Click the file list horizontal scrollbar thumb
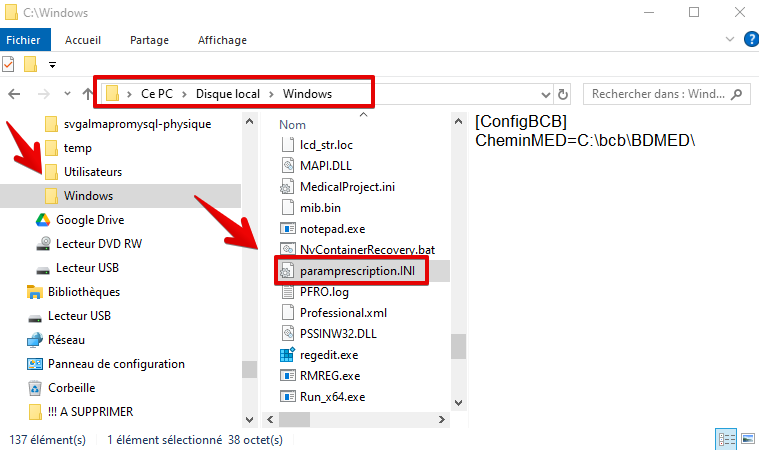 tap(294, 420)
